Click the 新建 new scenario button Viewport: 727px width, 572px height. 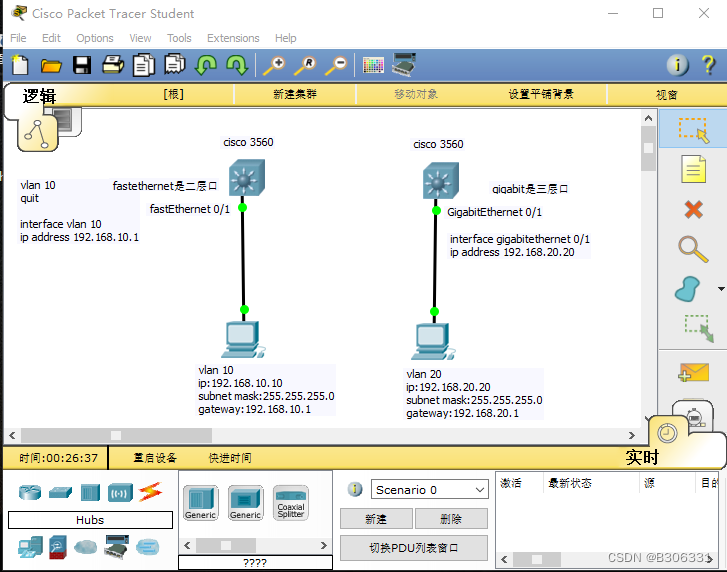376,519
